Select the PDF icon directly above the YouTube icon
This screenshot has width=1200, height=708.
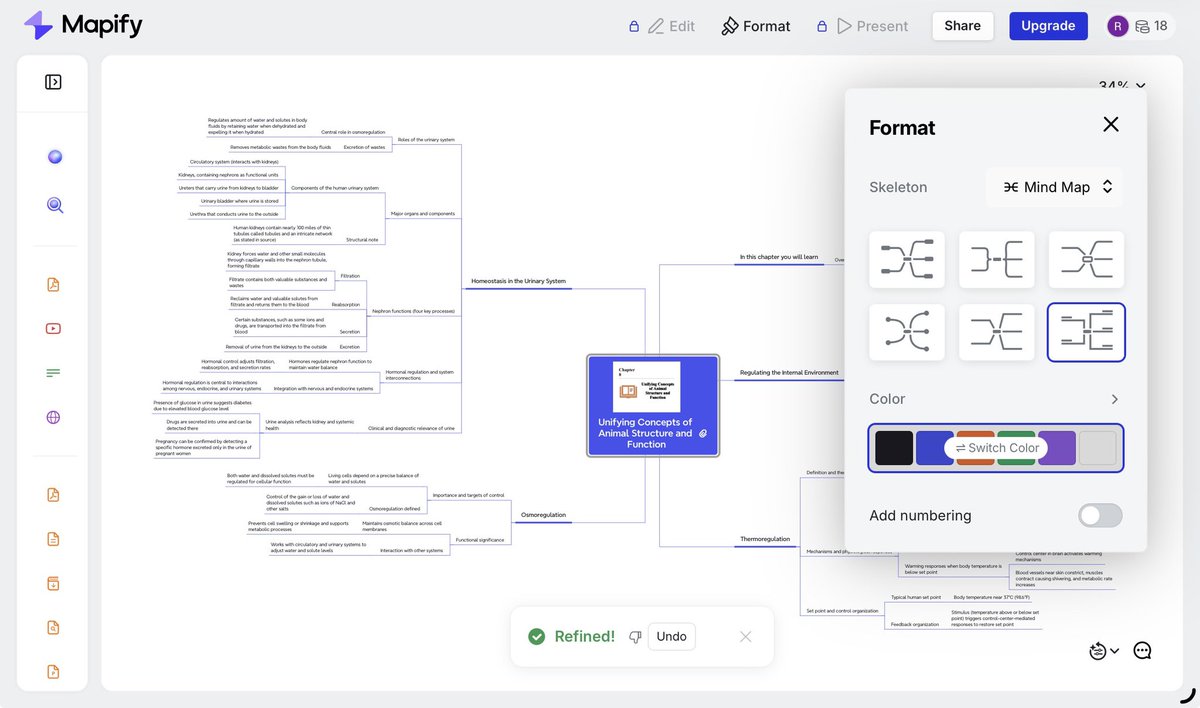pyautogui.click(x=54, y=285)
